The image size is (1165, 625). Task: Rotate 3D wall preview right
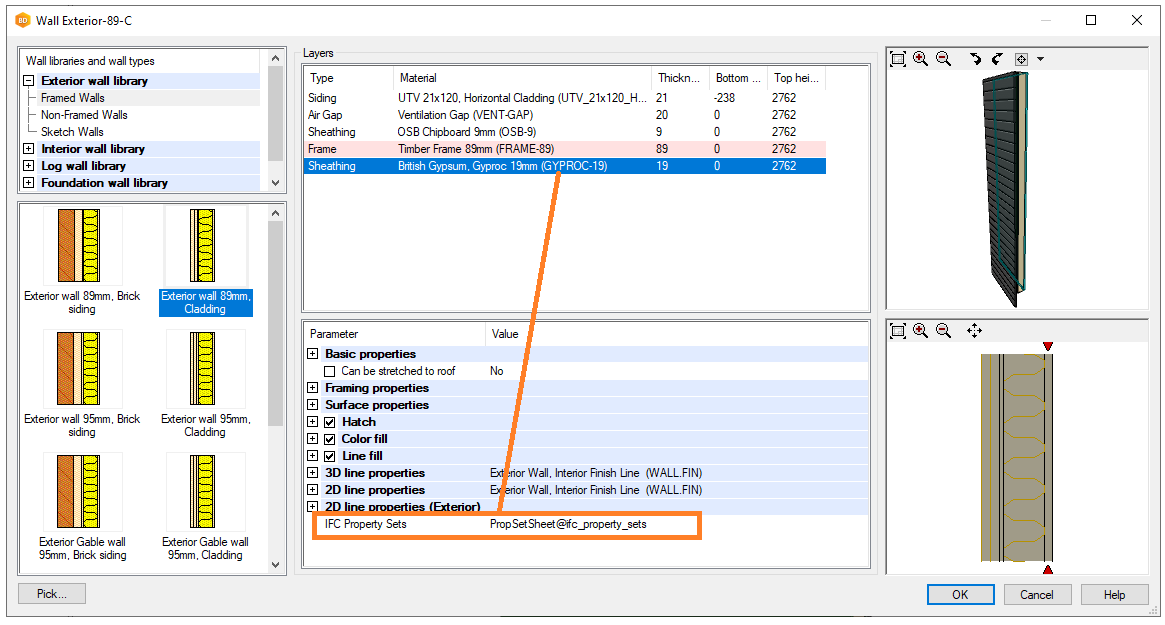[997, 59]
